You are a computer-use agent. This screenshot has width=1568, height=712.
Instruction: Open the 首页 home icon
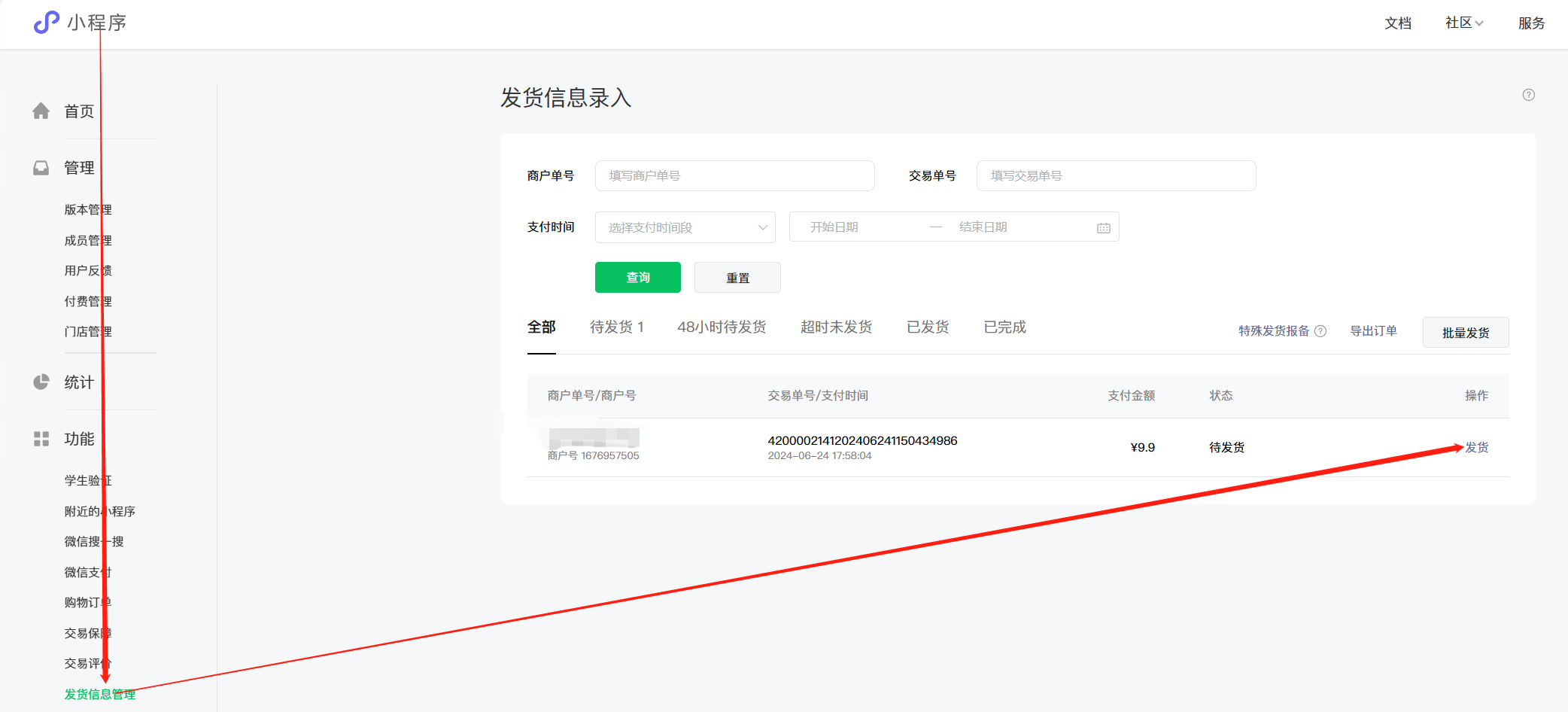point(41,111)
